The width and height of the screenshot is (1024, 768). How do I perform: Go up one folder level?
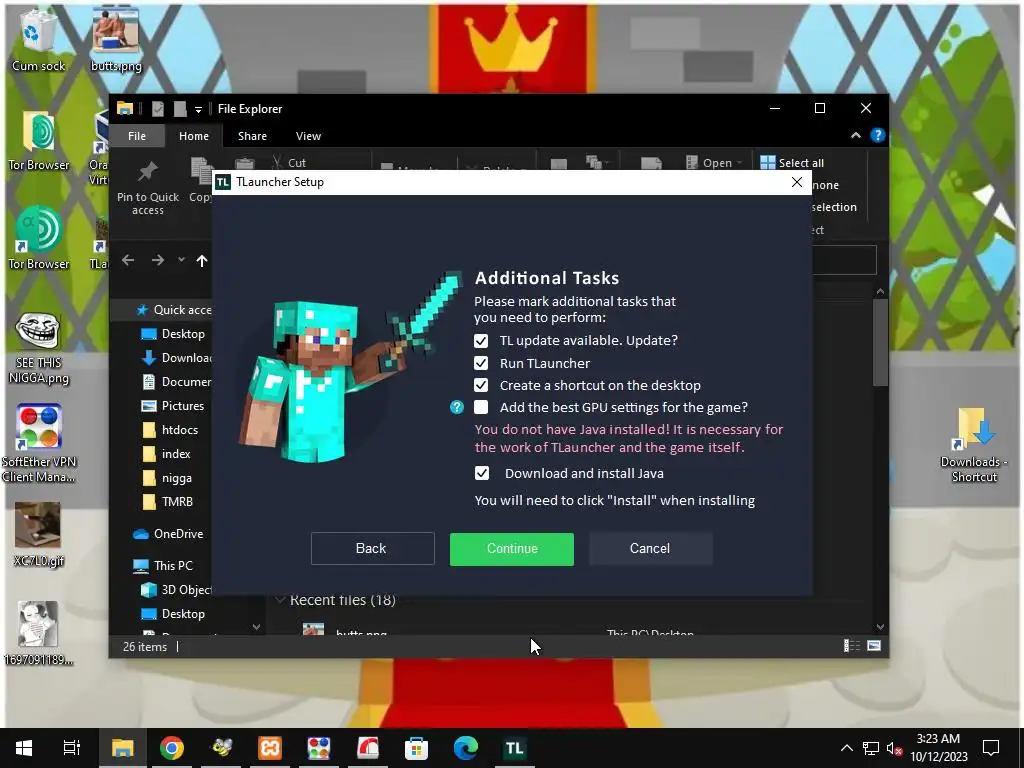[x=202, y=261]
